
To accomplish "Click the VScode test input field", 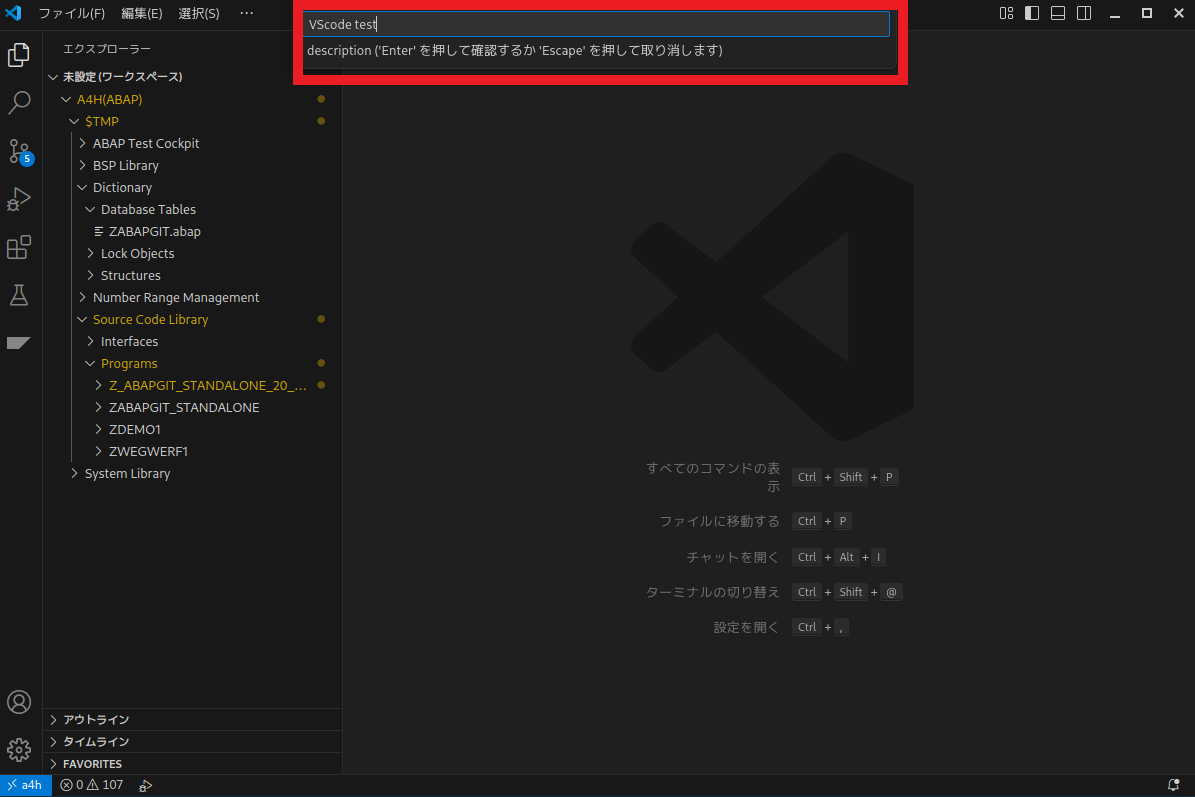I will coord(596,23).
